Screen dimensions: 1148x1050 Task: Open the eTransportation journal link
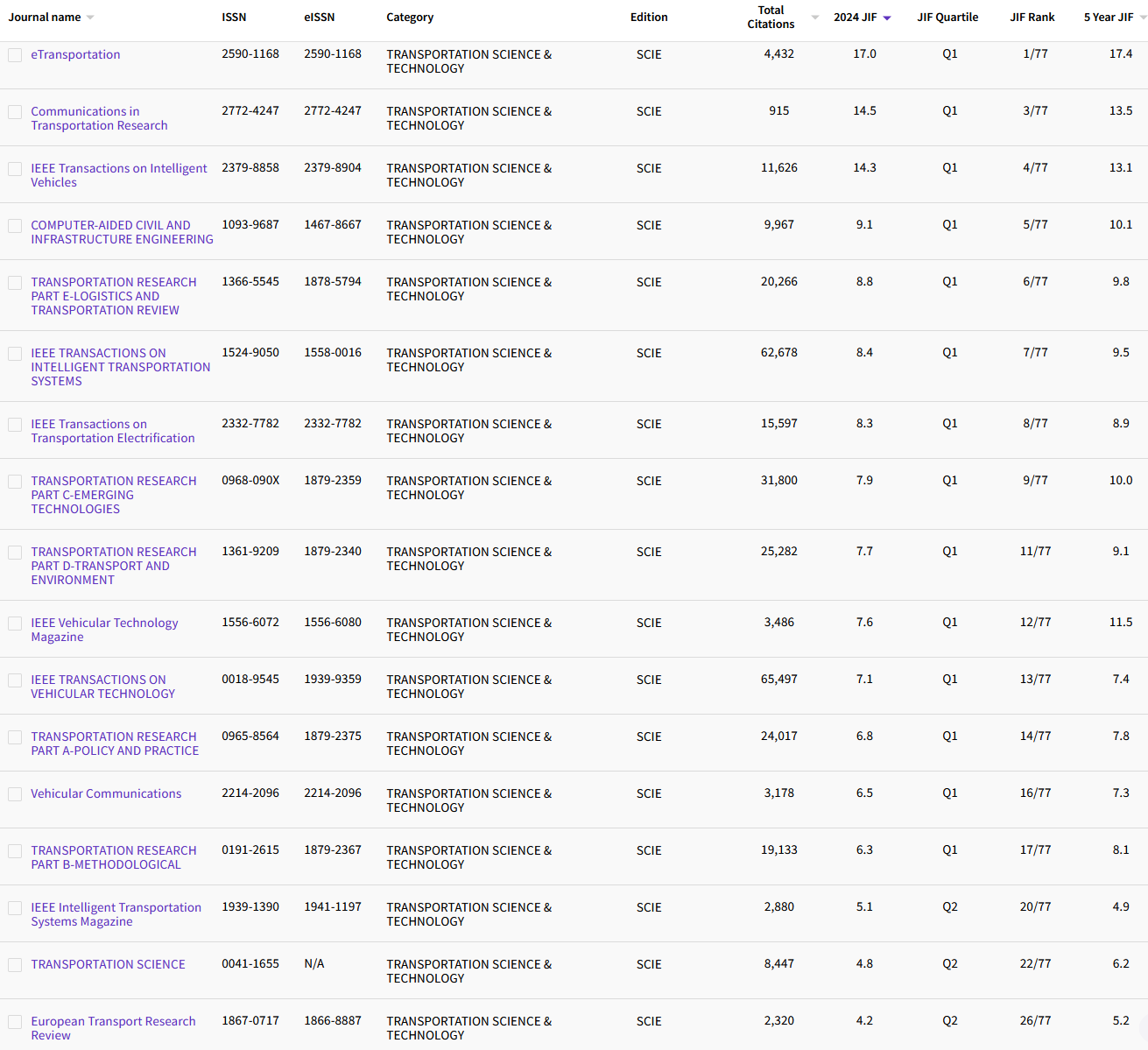75,54
